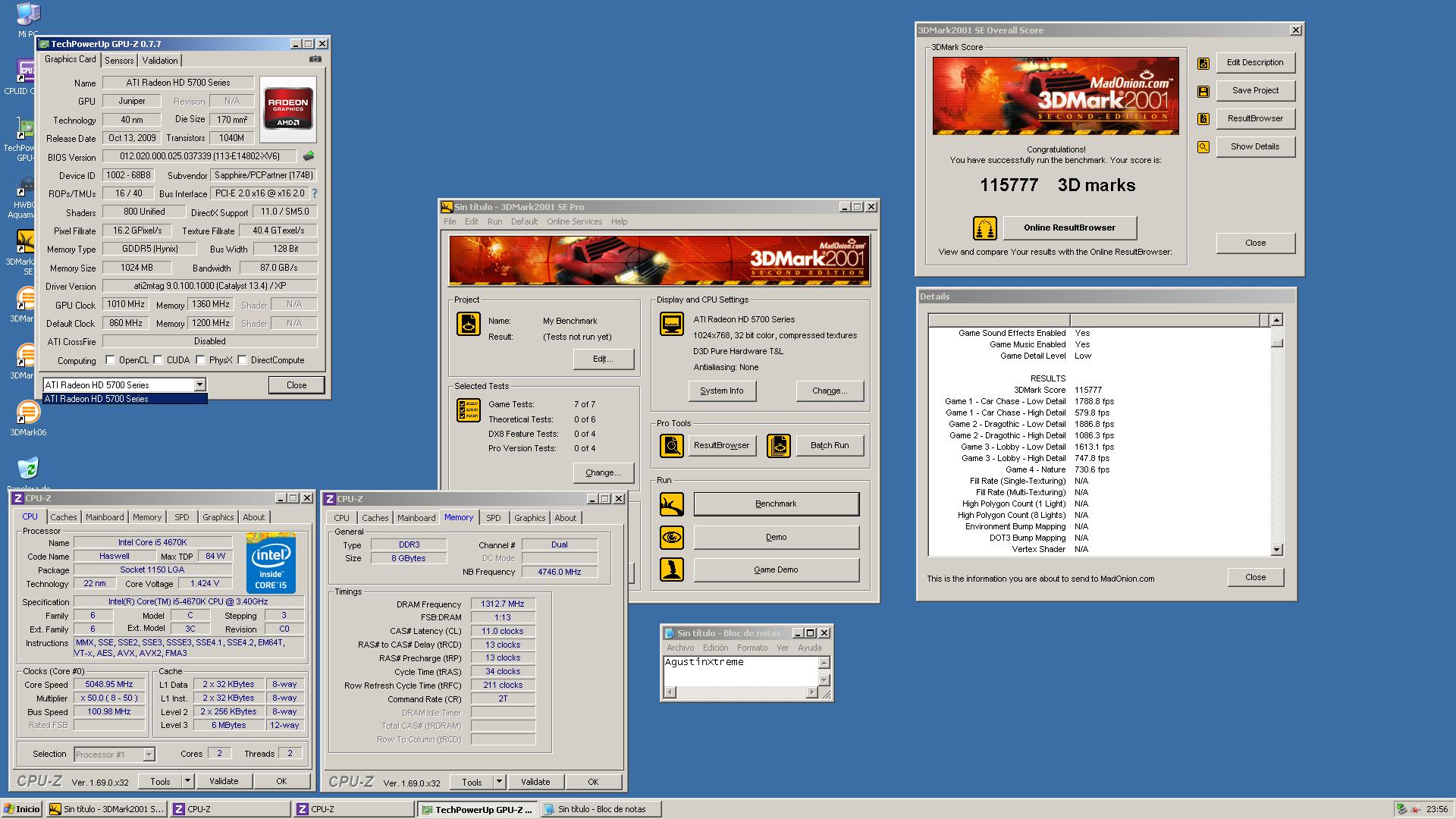The width and height of the screenshot is (1456, 819).
Task: Open the GPU selection dropdown in GPU-Z
Action: click(x=200, y=385)
